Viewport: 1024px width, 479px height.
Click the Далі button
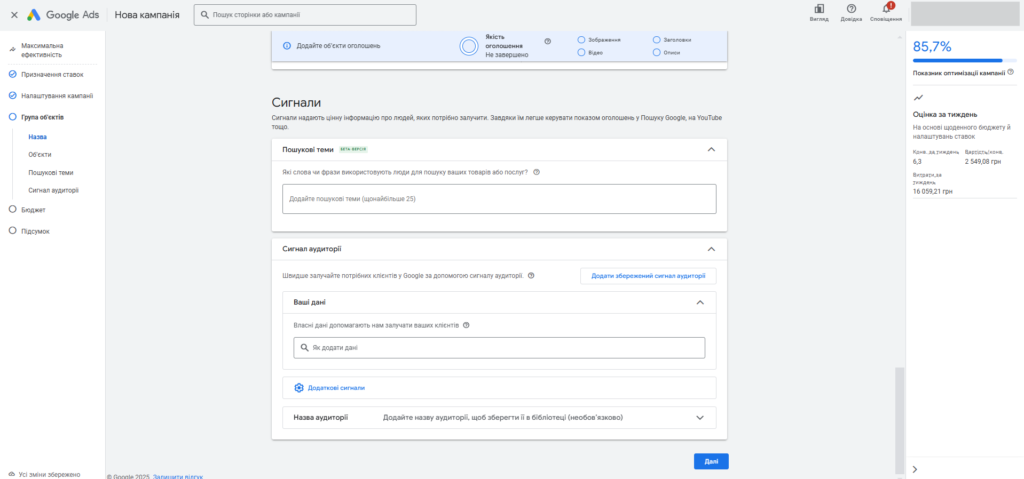coord(710,461)
